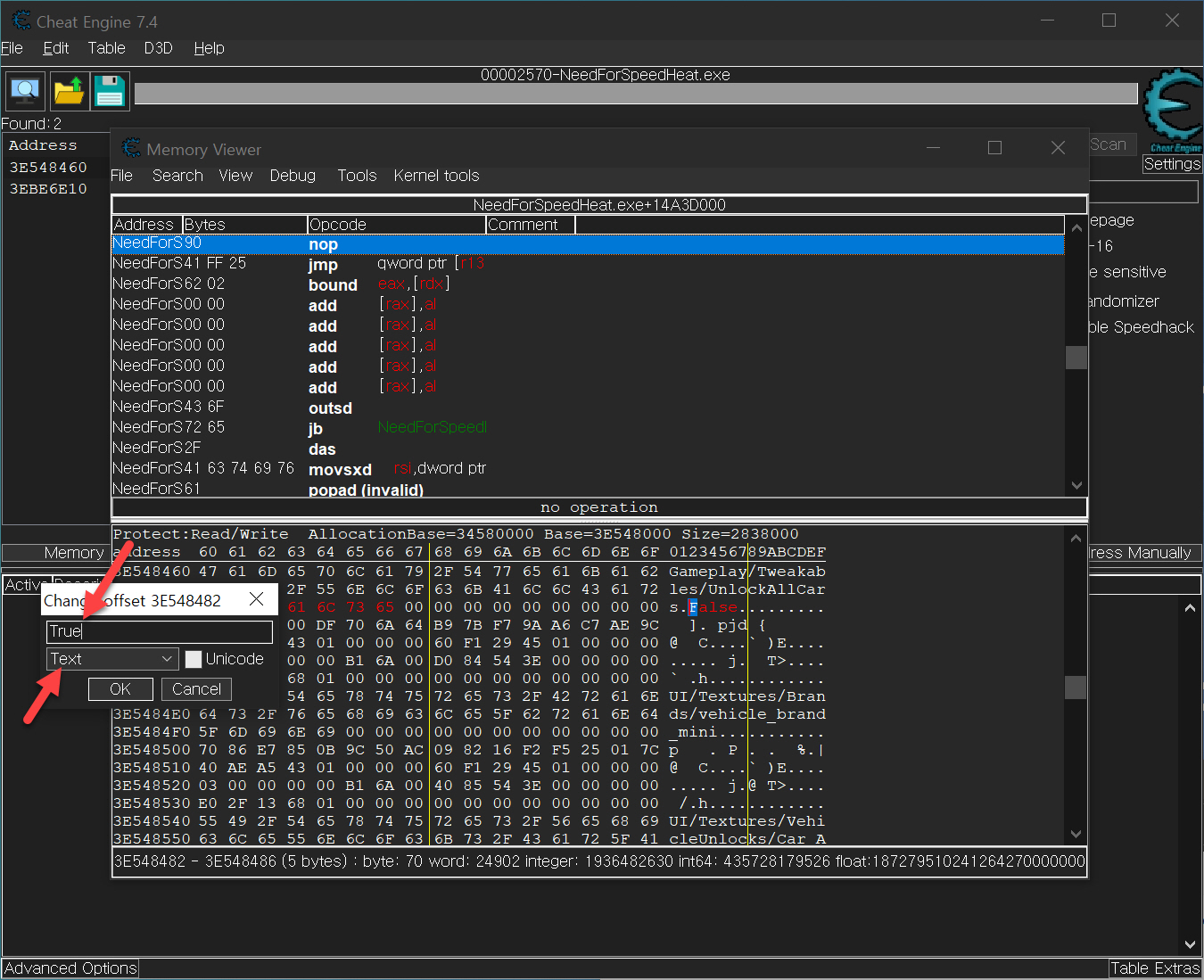Click the Bytes column header

point(244,225)
